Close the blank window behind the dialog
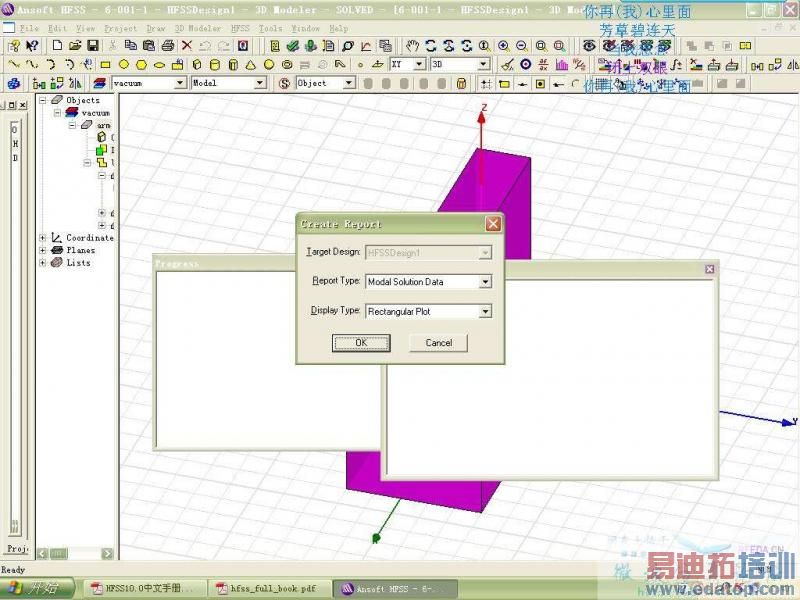Viewport: 800px width, 600px height. (x=710, y=269)
